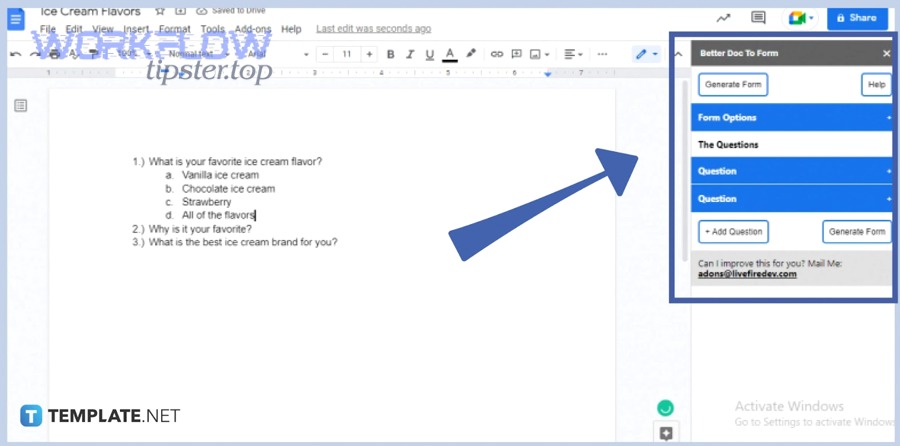900x446 pixels.
Task: Expand the first Question section
Action: tap(792, 171)
